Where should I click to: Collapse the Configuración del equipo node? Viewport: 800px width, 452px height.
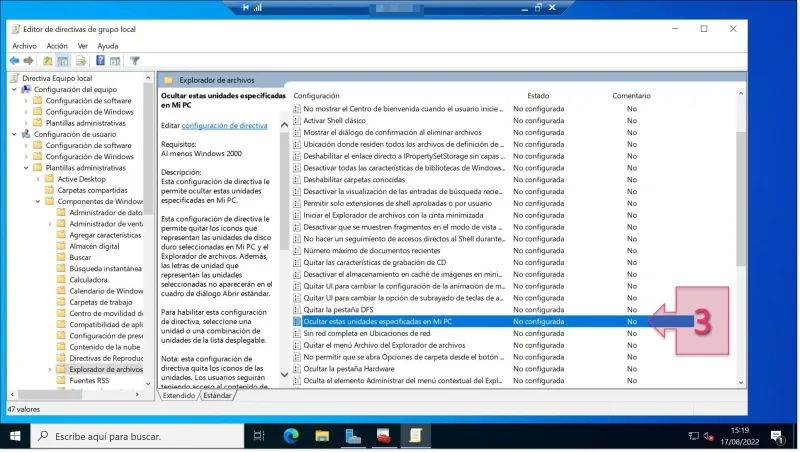pyautogui.click(x=14, y=89)
